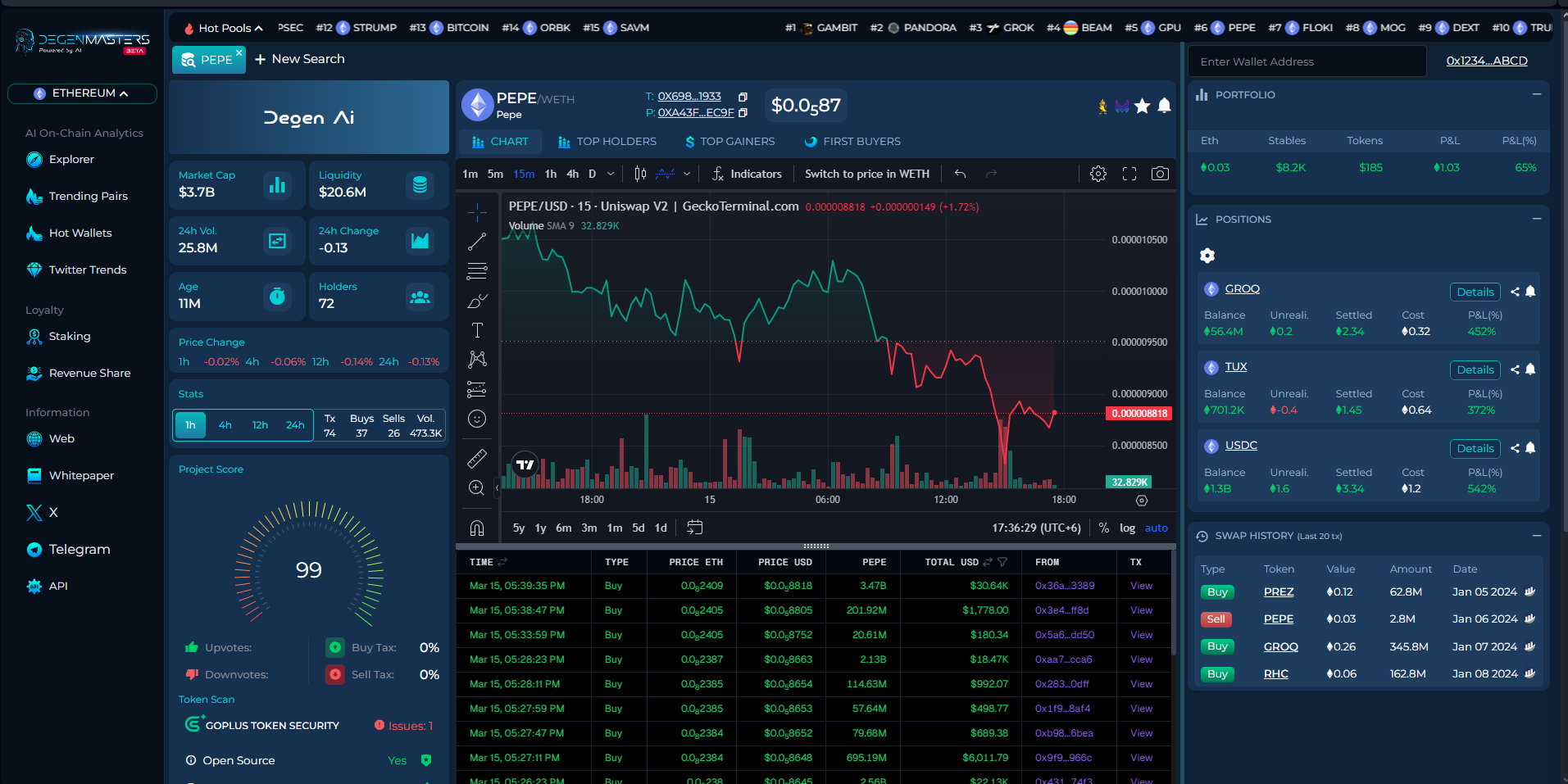Screen dimensions: 1568x784
Task: Open Trending Pairs in sidebar
Action: (x=77, y=197)
